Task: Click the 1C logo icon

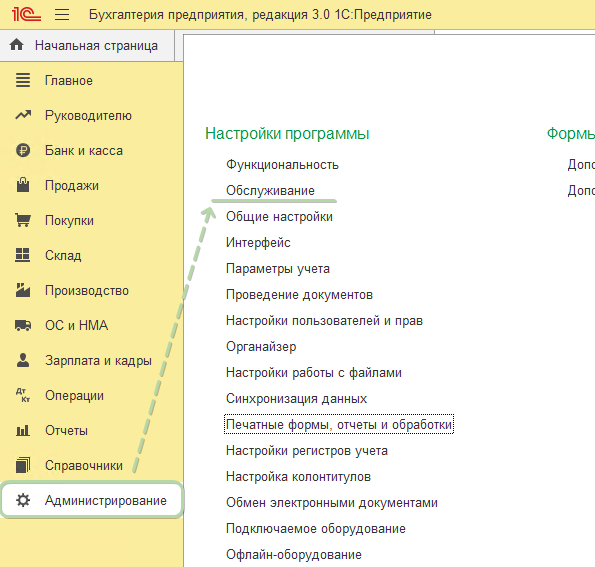Action: pyautogui.click(x=26, y=14)
